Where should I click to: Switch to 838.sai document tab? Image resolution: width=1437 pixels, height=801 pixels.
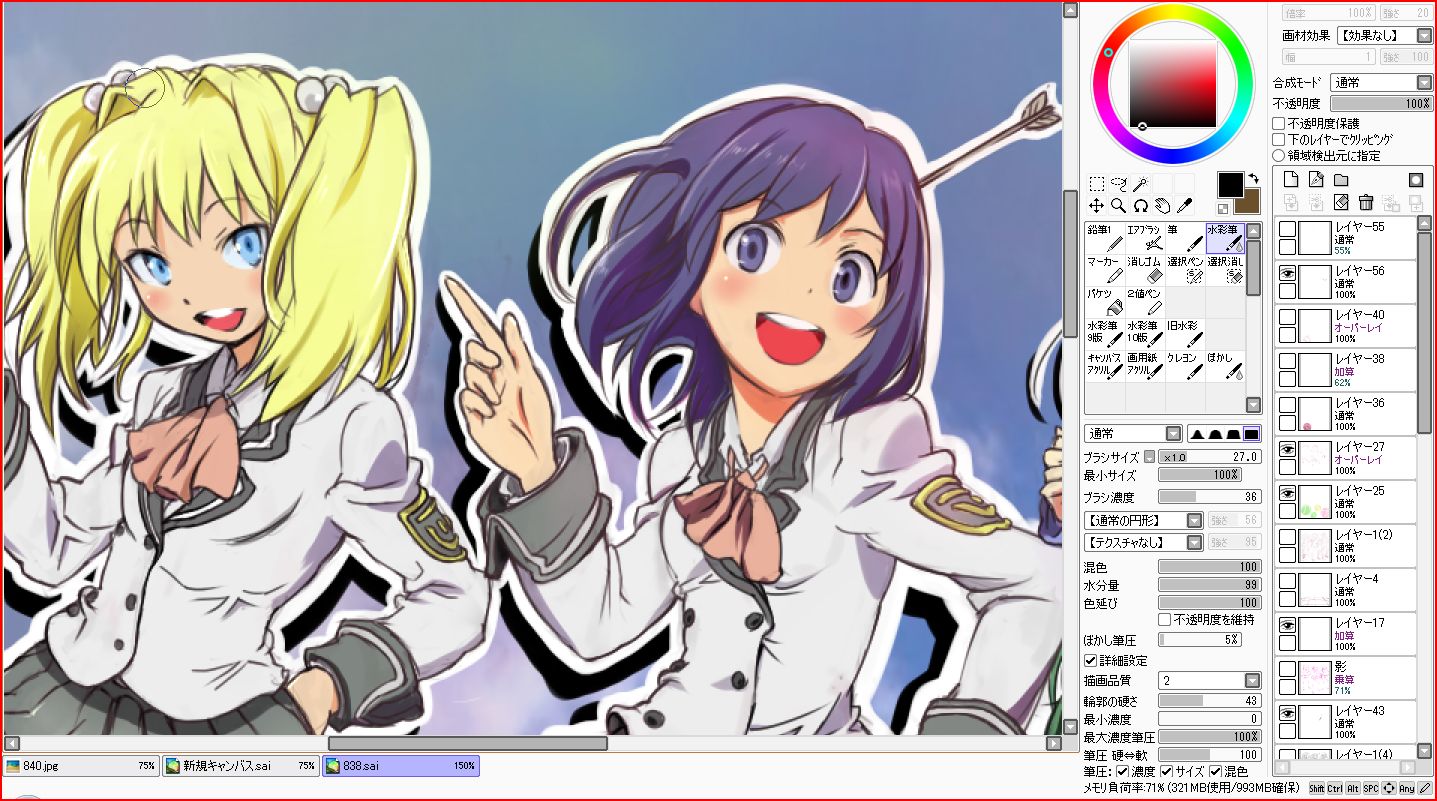coord(400,767)
